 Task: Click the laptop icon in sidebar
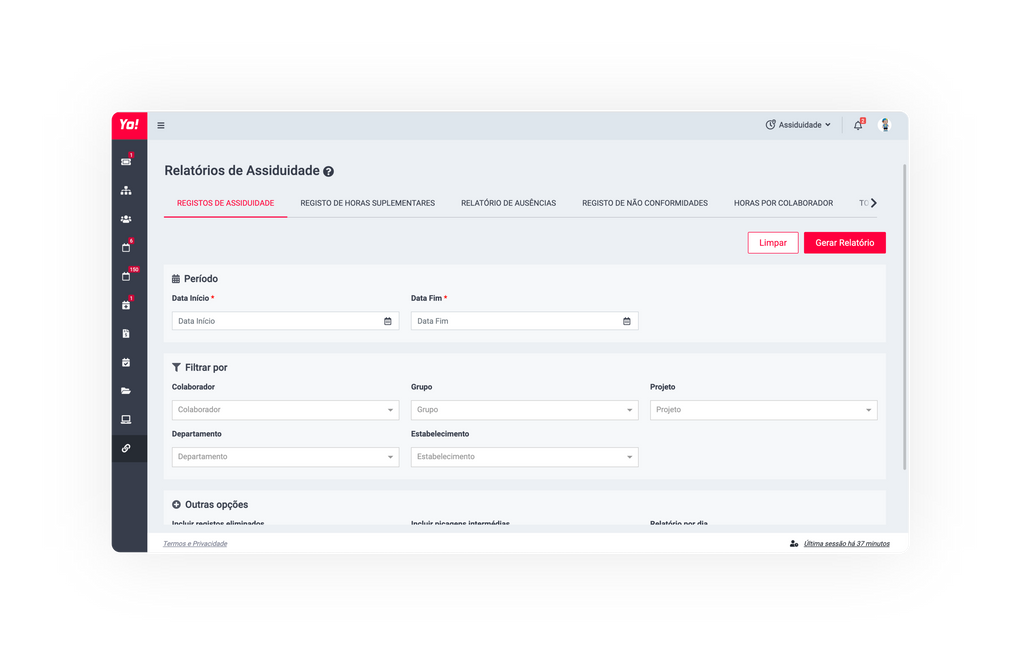[x=126, y=419]
